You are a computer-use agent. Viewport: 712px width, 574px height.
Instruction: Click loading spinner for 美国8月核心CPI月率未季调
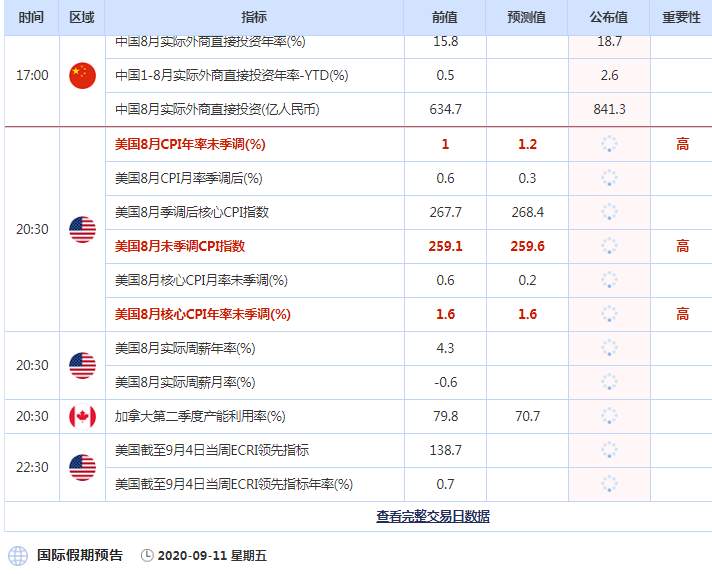pyautogui.click(x=609, y=280)
